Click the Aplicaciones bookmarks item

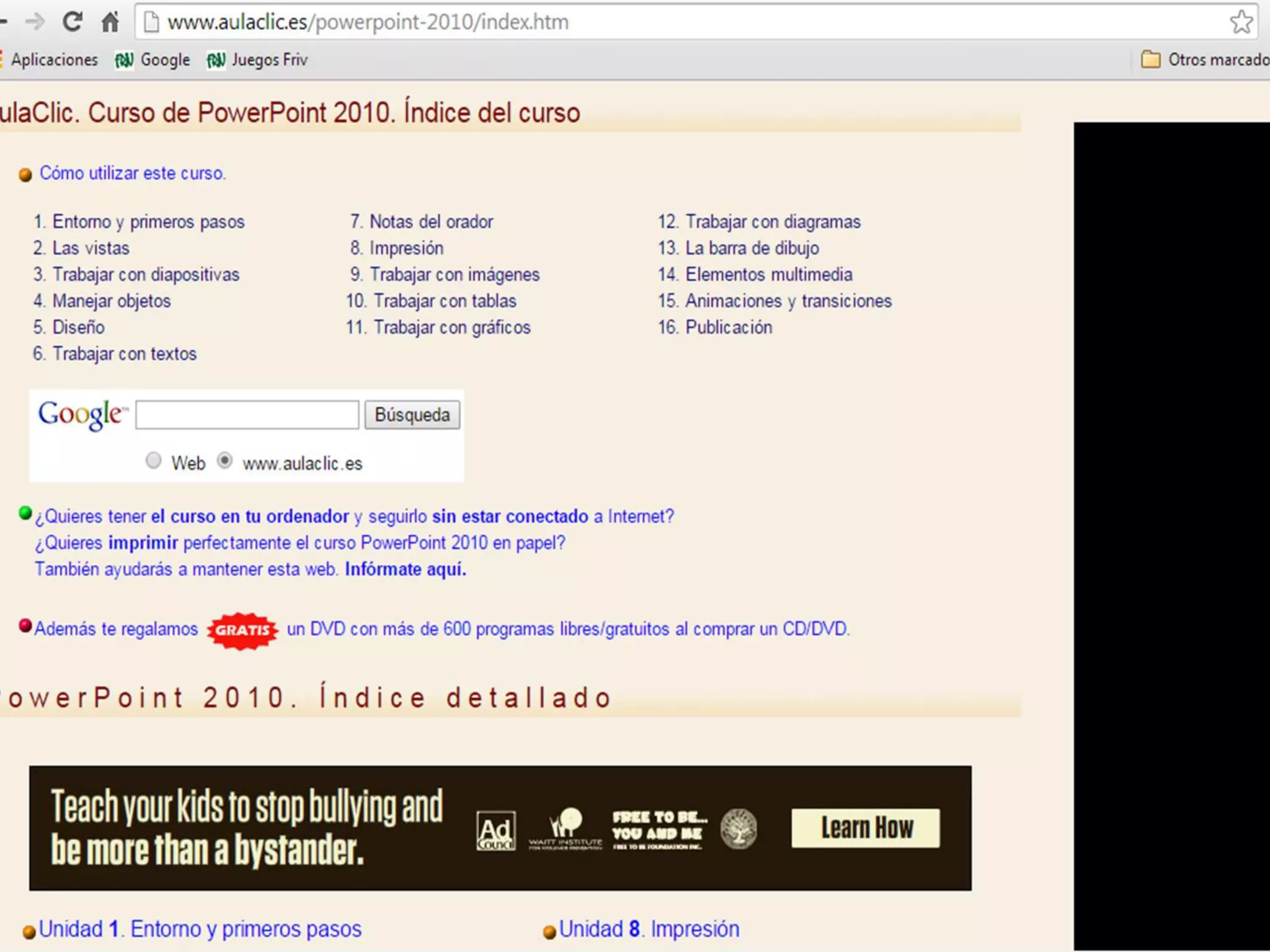point(54,60)
